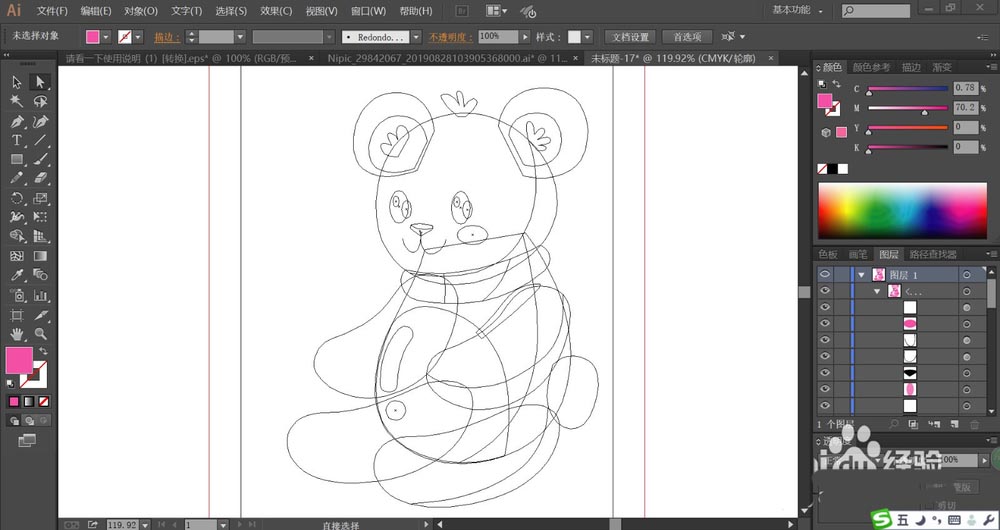The width and height of the screenshot is (1000, 530).
Task: Toggle visibility of 图层 1 layer
Action: (825, 274)
